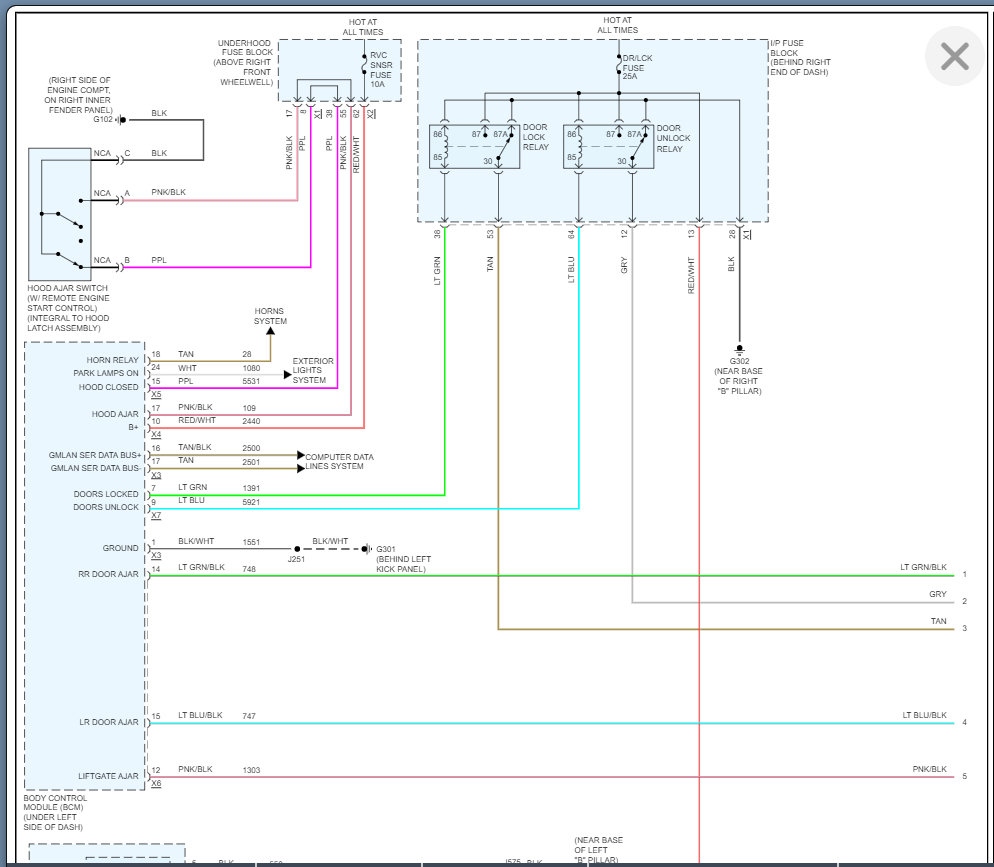Click the GMLAN SER DATA BUS- label
The image size is (994, 867).
click(x=95, y=468)
